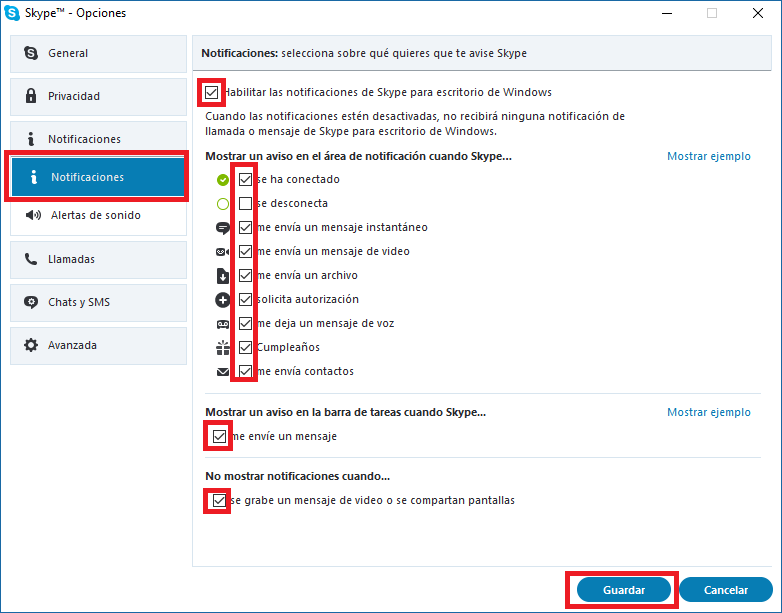Click the padlock icon beside Privacidad

pos(31,96)
